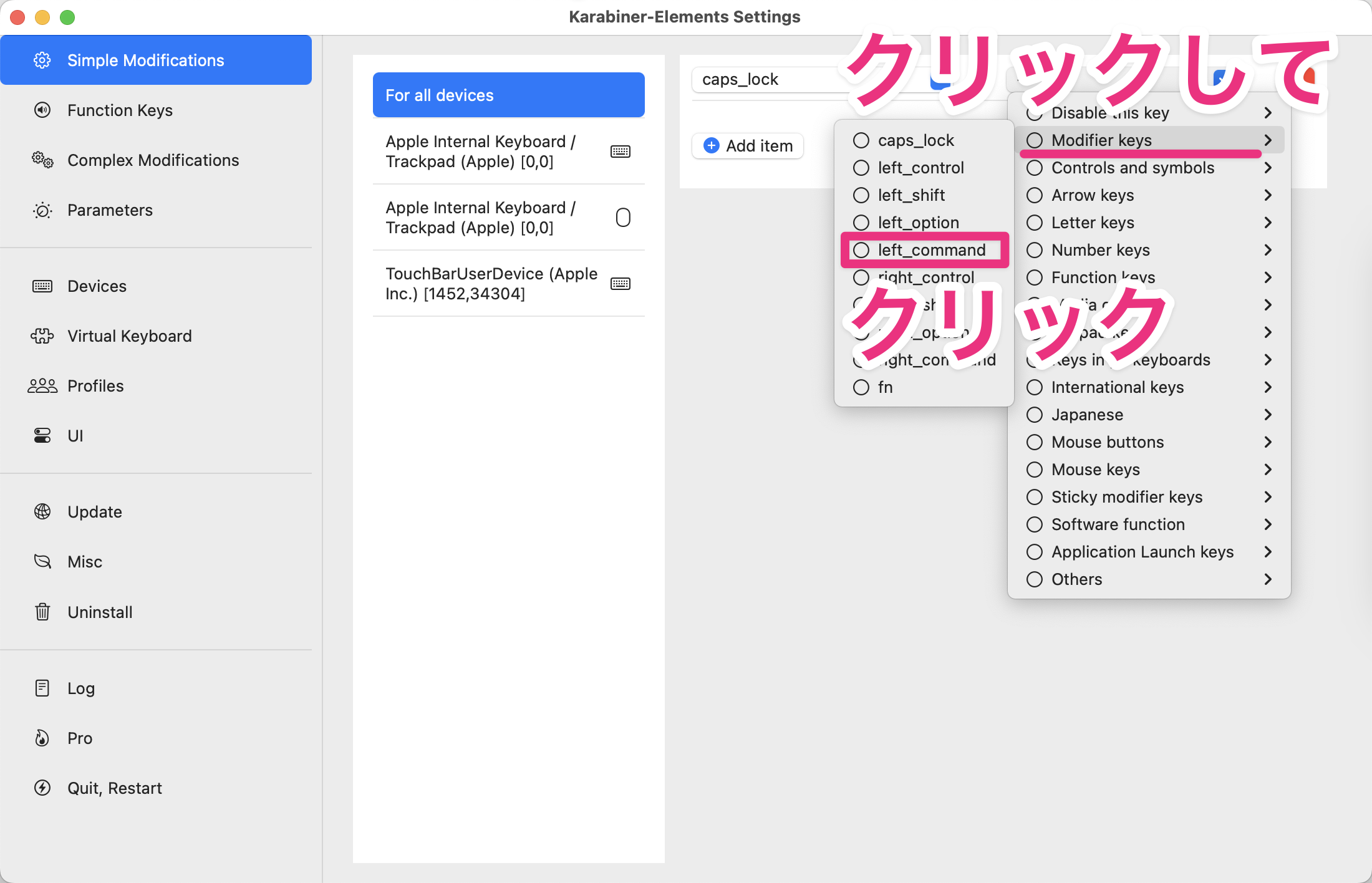Click the Update globe icon
The width and height of the screenshot is (1372, 883).
tap(42, 512)
